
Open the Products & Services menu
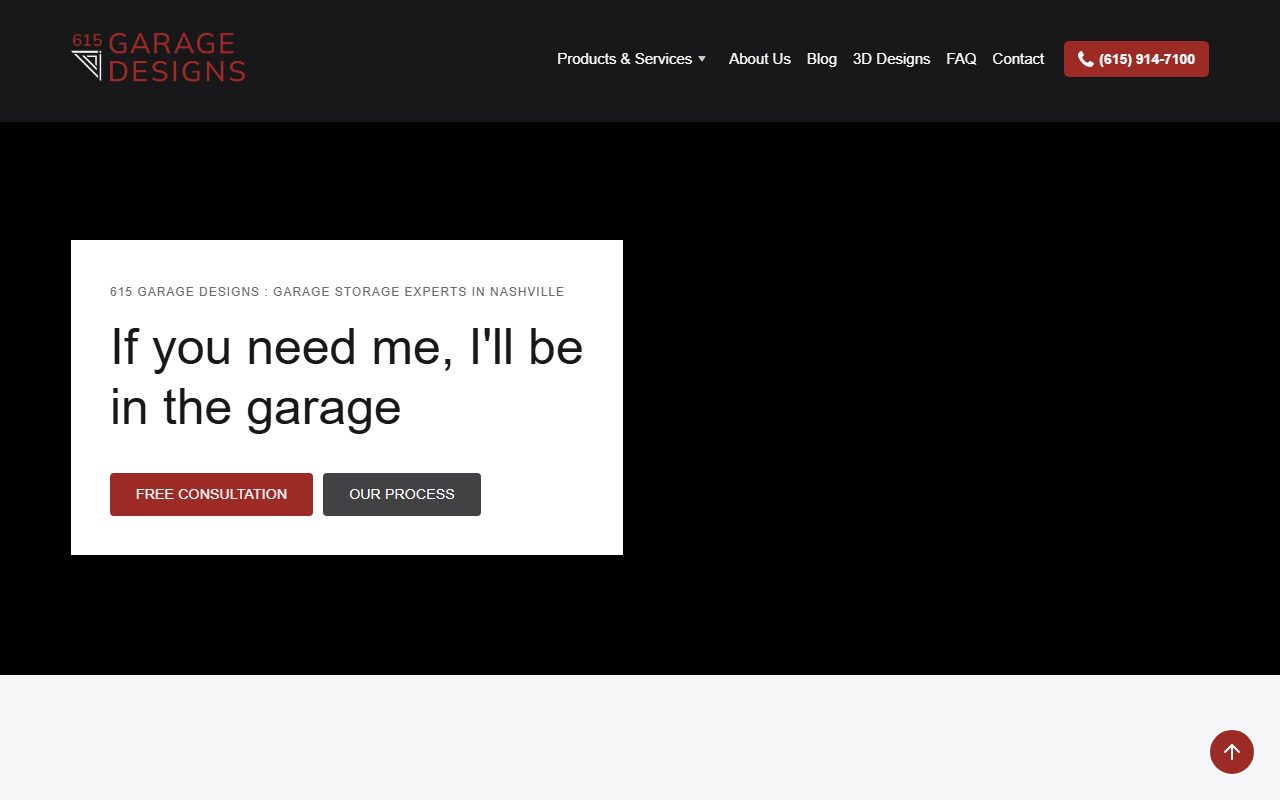[x=624, y=59]
